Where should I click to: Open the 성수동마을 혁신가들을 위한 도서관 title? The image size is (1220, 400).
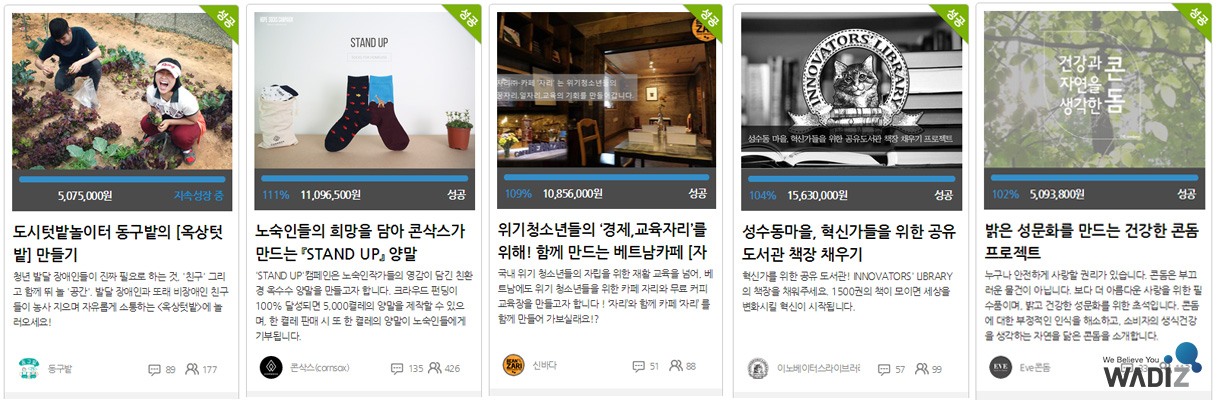(x=850, y=243)
